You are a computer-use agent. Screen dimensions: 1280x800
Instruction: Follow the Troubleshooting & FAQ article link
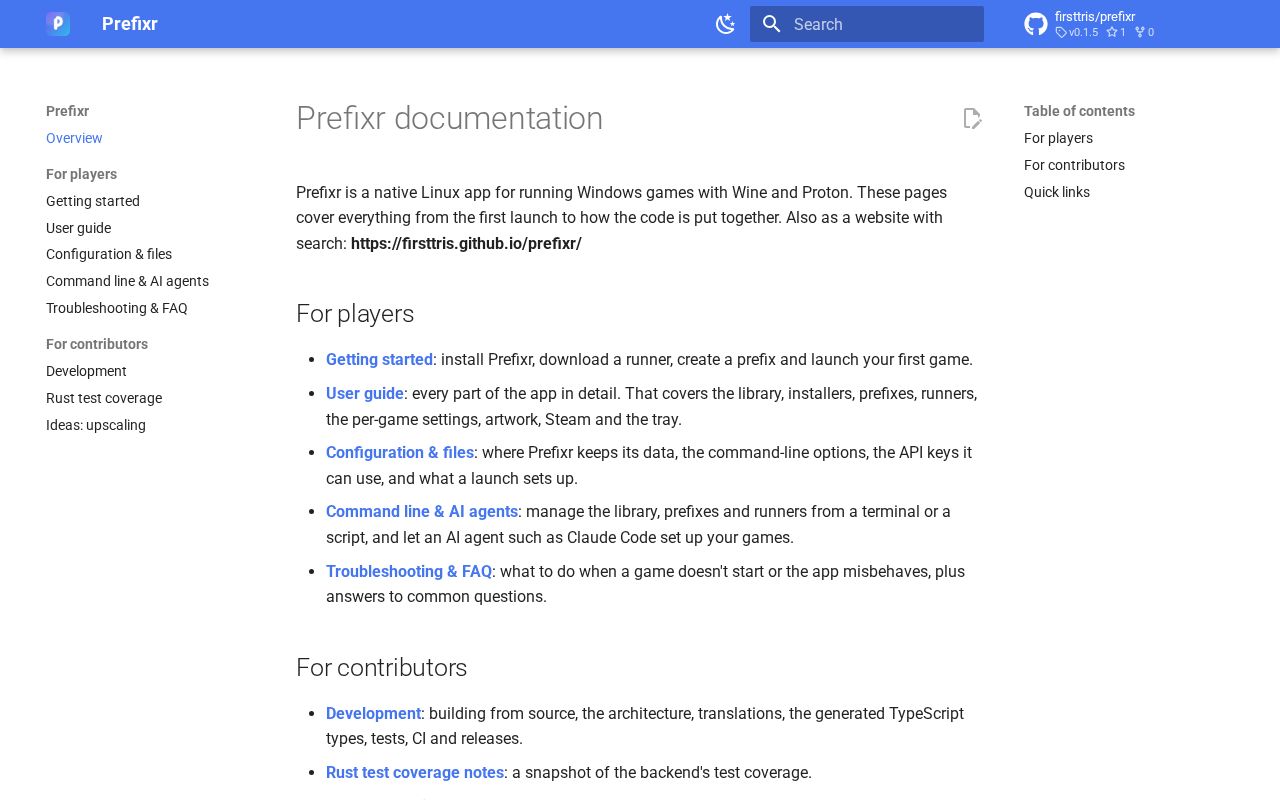tap(409, 571)
